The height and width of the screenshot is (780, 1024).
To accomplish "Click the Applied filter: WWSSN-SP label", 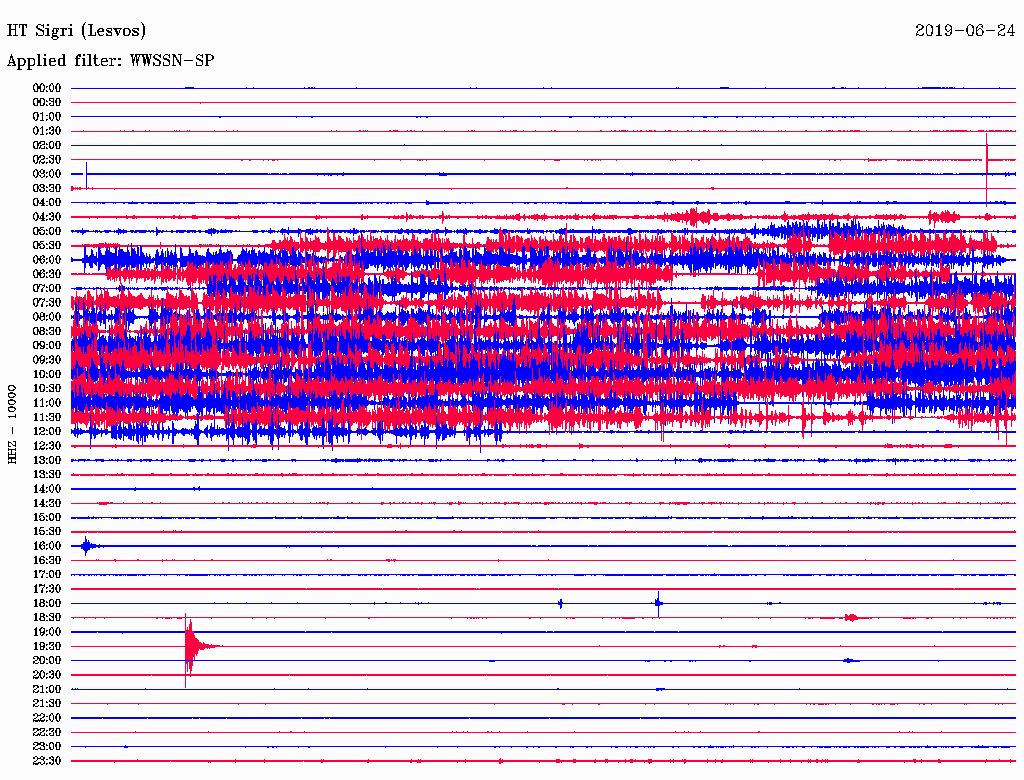I will 110,61.
